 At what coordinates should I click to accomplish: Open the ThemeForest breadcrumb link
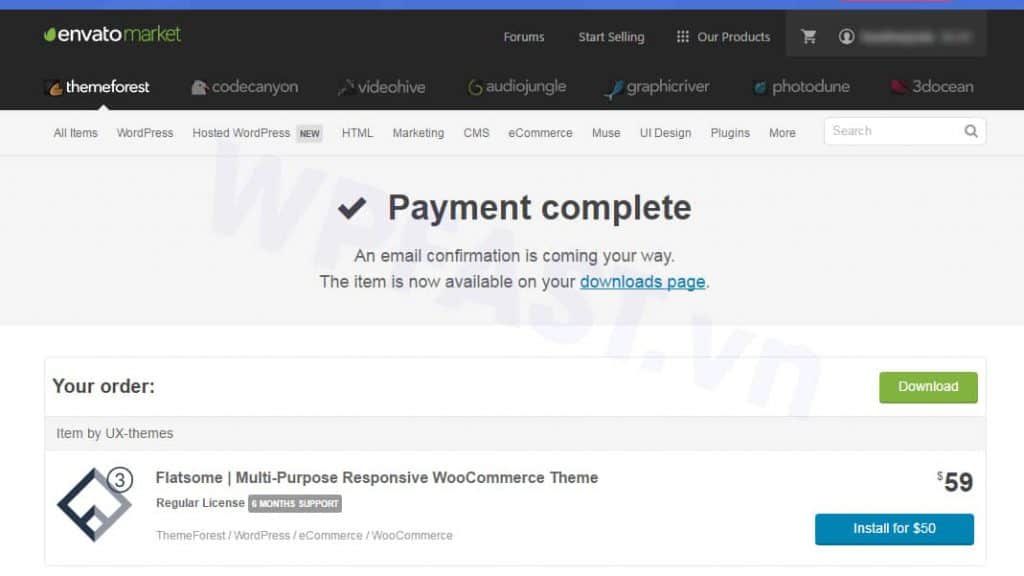(x=190, y=536)
